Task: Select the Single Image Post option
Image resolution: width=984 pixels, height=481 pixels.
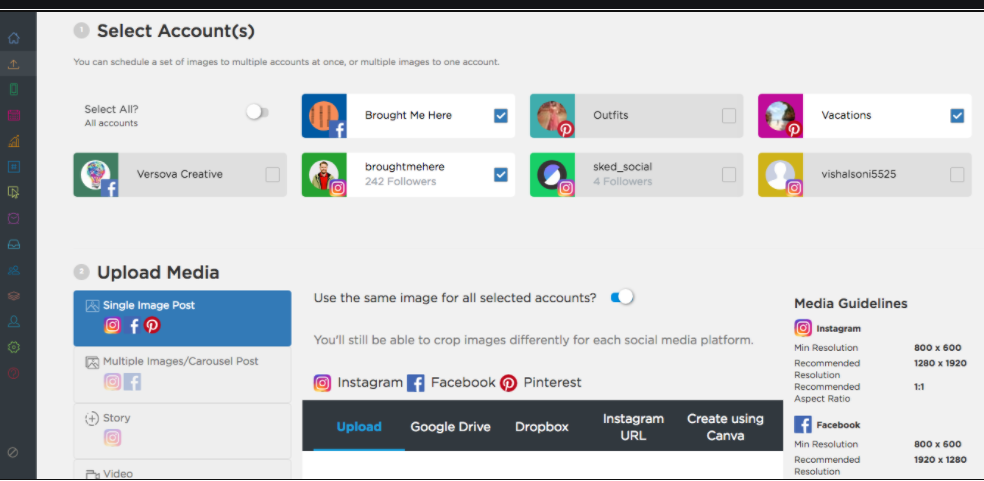Action: pyautogui.click(x=182, y=318)
